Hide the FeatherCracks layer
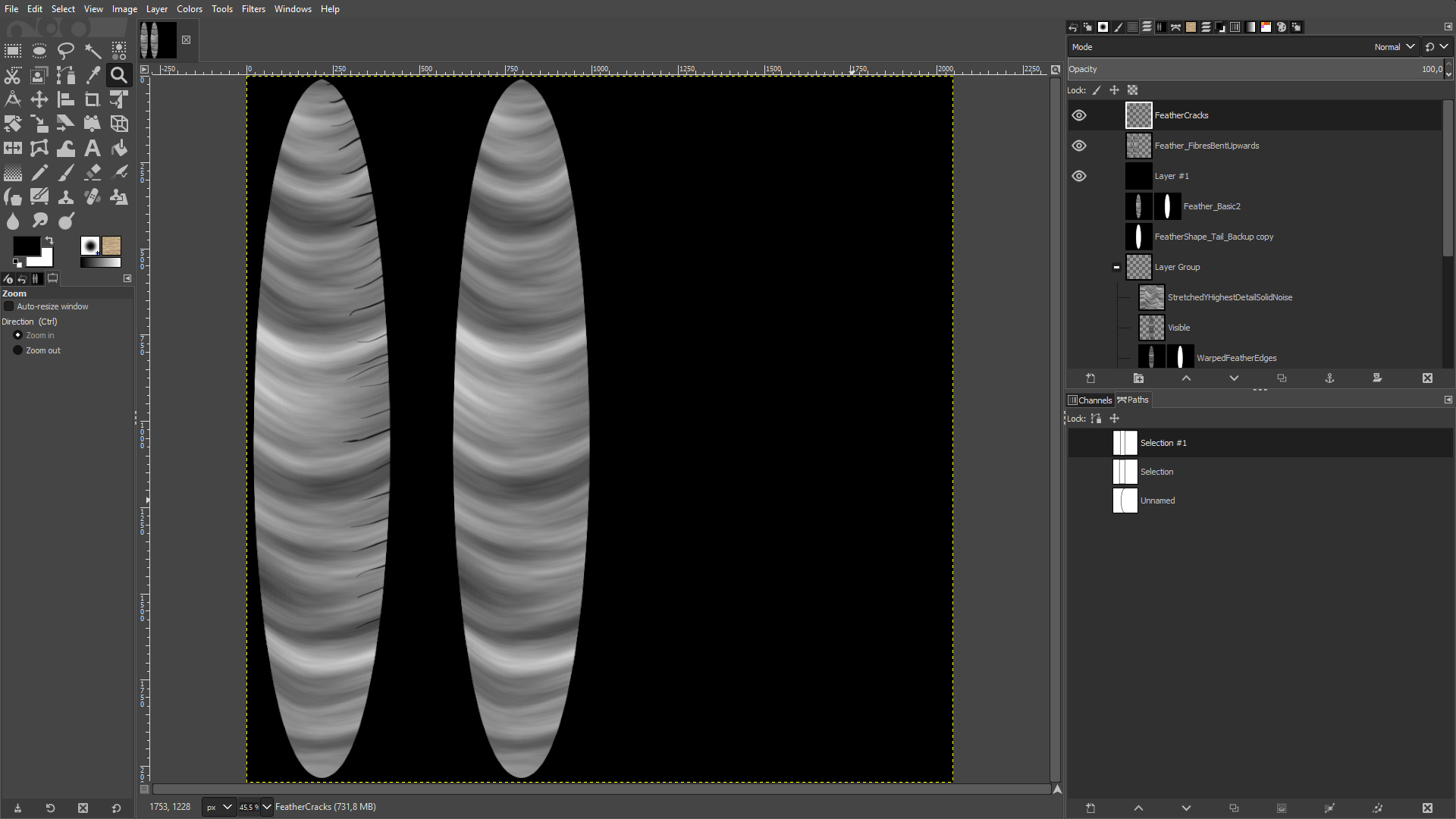The height and width of the screenshot is (819, 1456). (1080, 115)
